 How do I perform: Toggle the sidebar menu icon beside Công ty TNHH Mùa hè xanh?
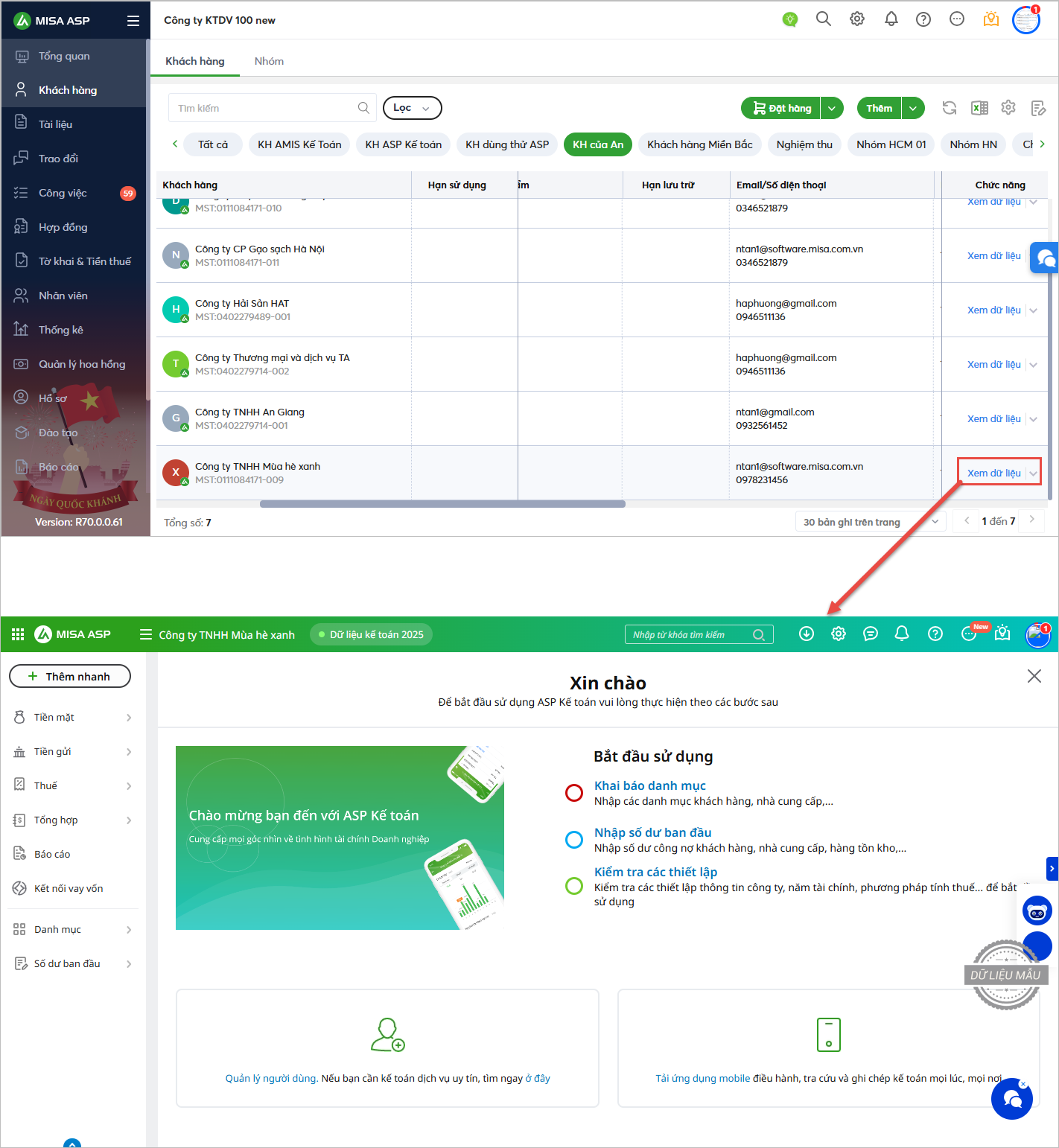[146, 634]
